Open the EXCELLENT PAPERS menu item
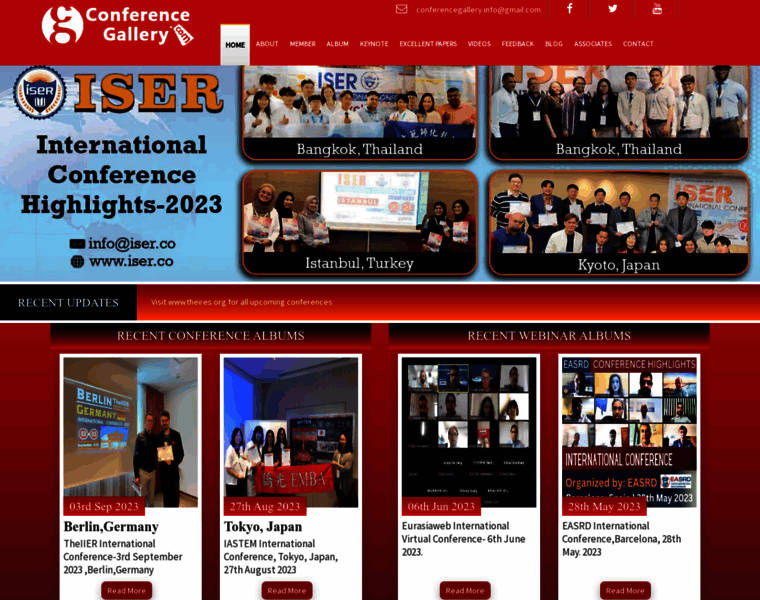 tap(428, 44)
